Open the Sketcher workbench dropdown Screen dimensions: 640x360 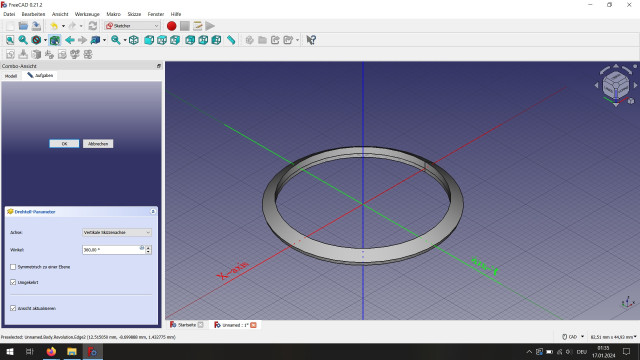(x=132, y=26)
